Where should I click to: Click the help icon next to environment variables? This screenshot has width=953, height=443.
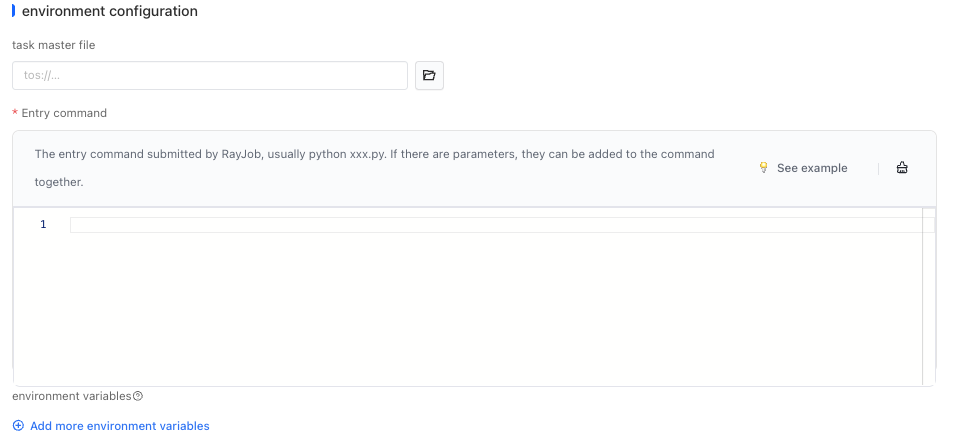pos(138,396)
